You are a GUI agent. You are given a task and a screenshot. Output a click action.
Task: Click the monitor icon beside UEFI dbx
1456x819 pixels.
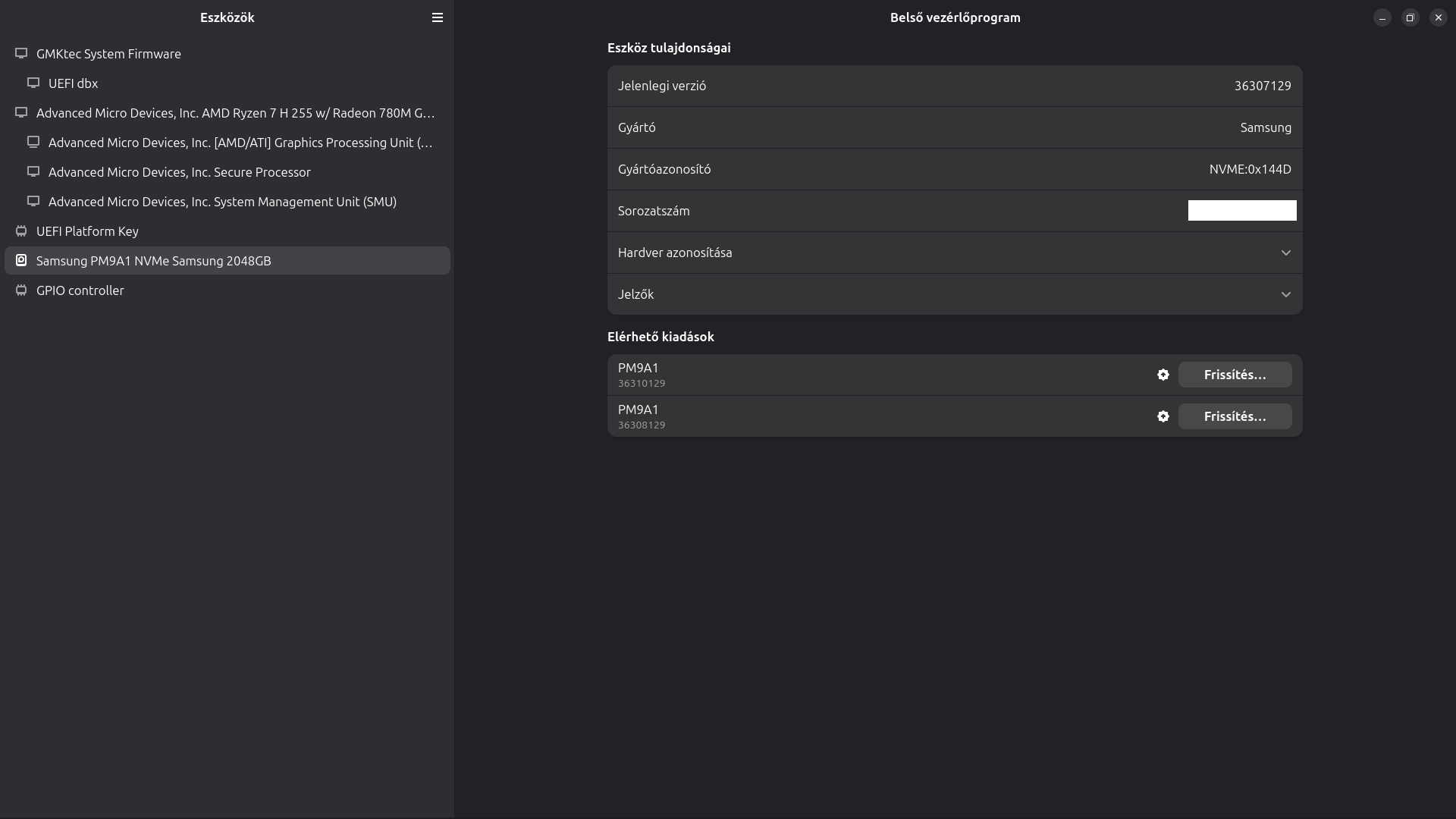tap(33, 83)
